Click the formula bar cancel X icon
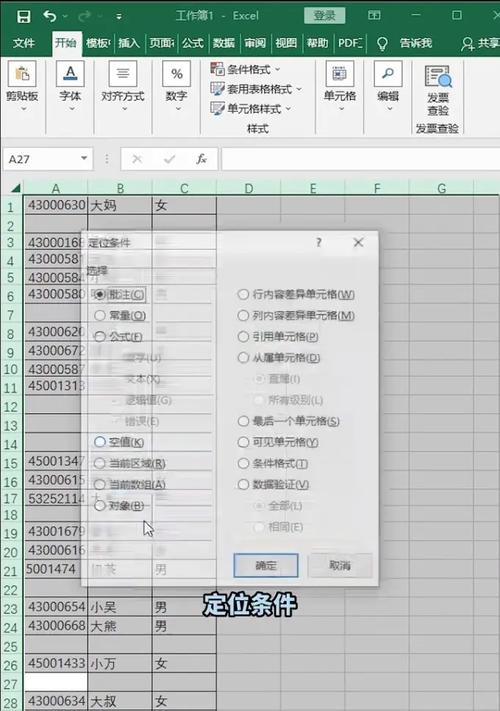 (x=137, y=159)
